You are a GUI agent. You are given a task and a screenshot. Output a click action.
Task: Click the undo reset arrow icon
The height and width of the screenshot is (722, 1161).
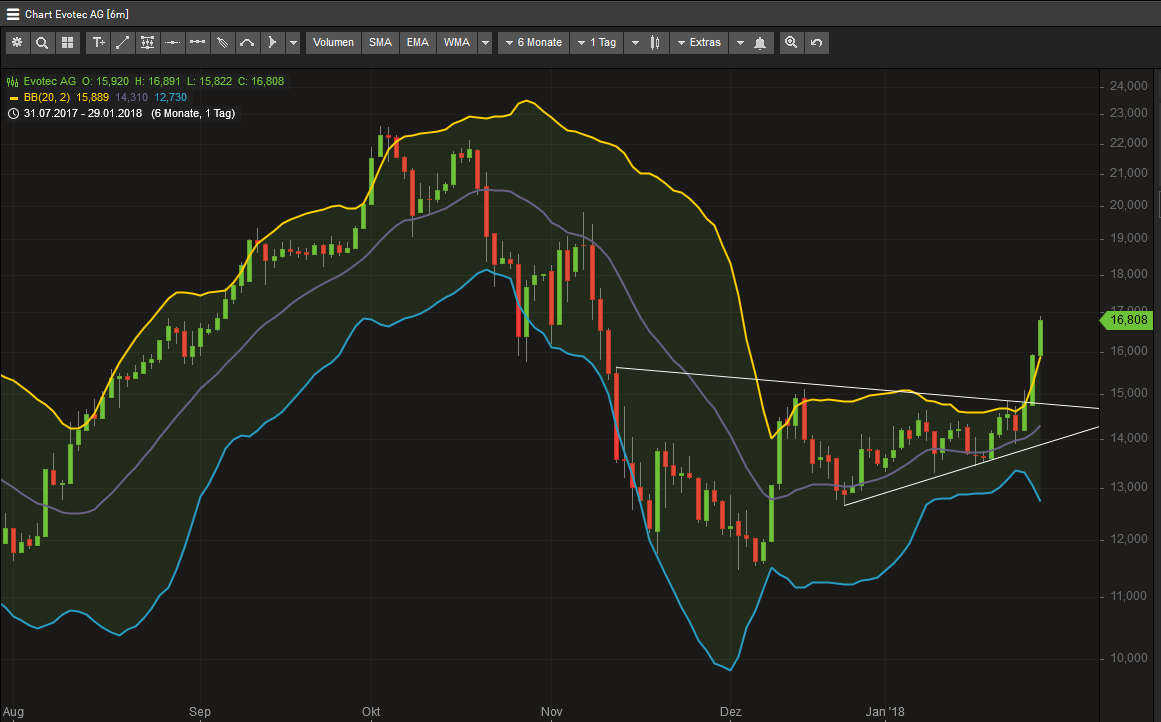tap(816, 43)
